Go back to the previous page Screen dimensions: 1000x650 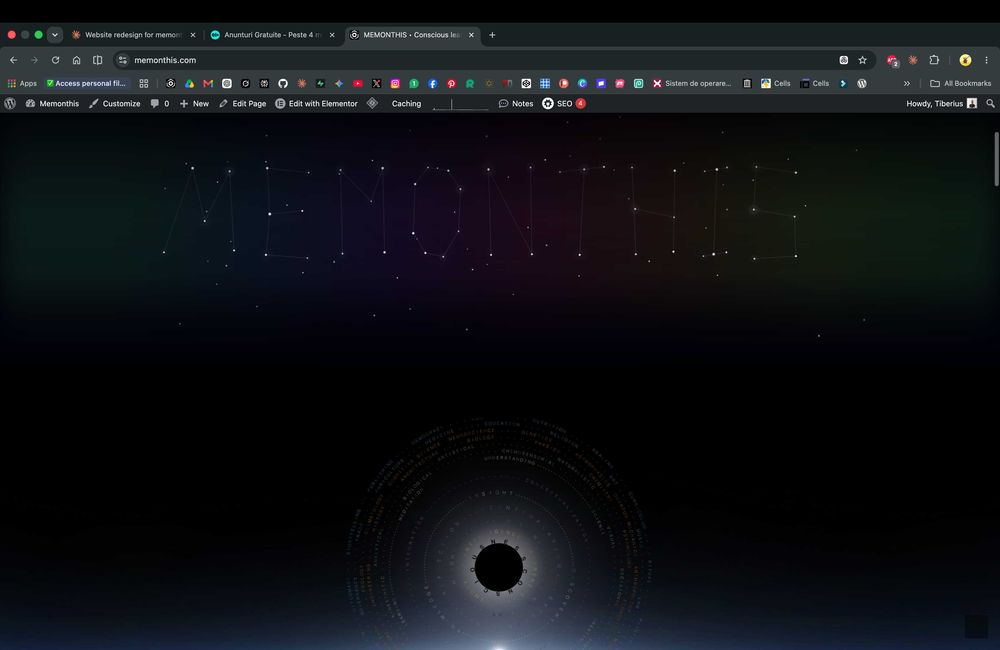click(x=13, y=60)
